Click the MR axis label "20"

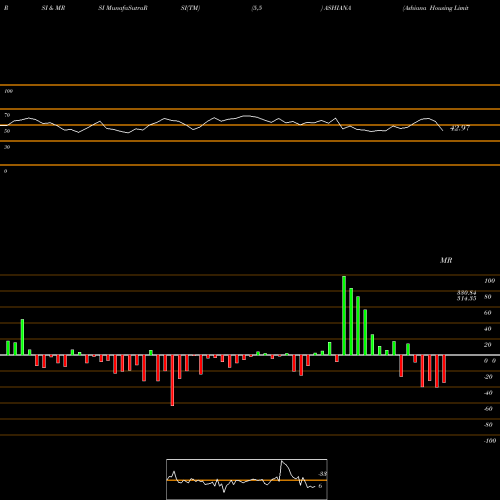(x=488, y=345)
